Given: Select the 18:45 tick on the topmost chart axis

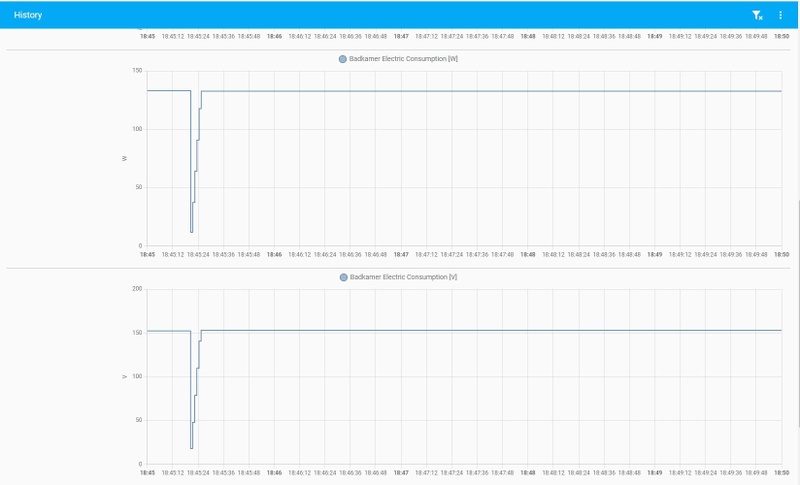Looking at the screenshot, I should [147, 37].
